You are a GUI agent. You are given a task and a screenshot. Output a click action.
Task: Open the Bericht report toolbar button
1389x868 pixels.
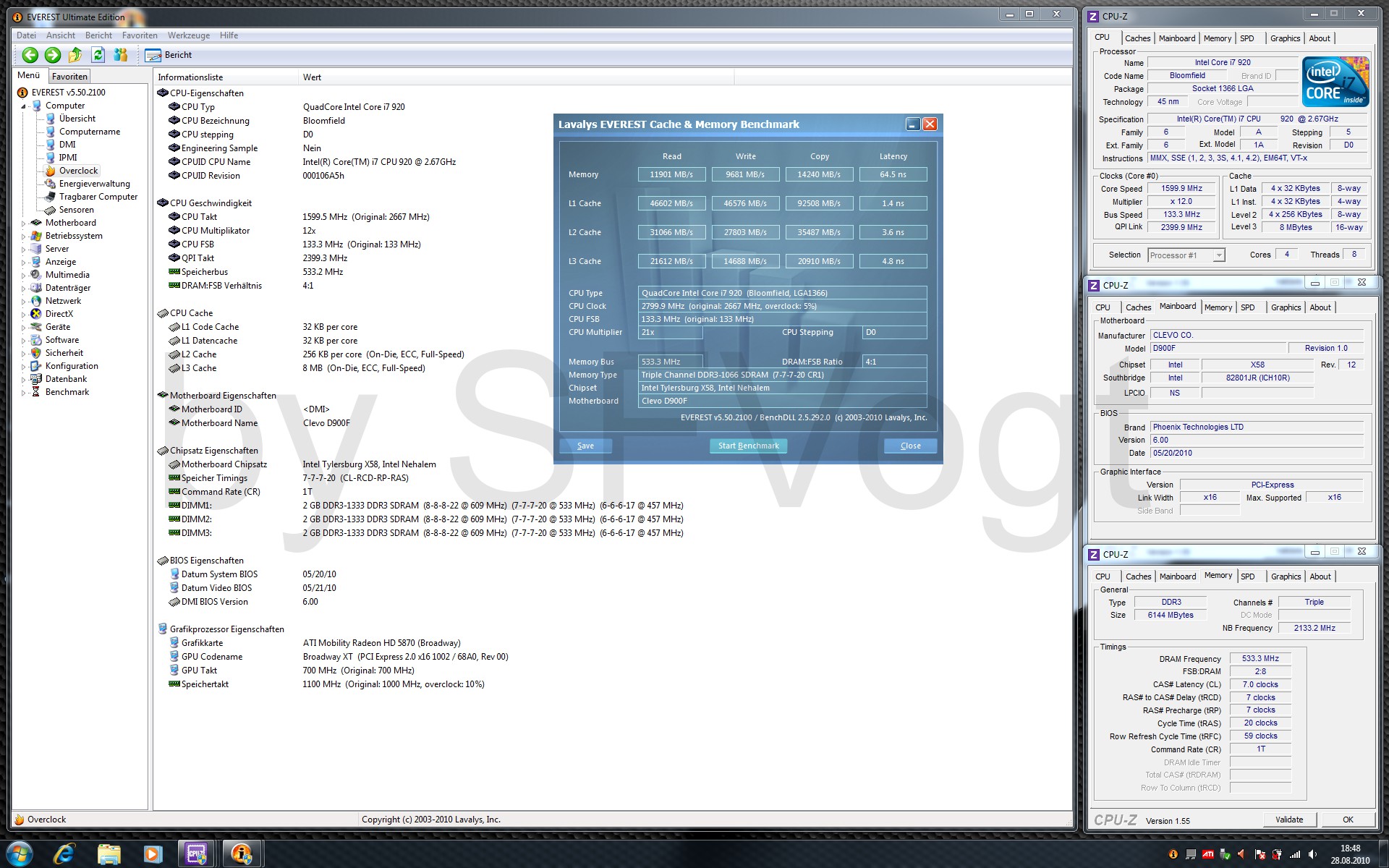click(x=169, y=55)
